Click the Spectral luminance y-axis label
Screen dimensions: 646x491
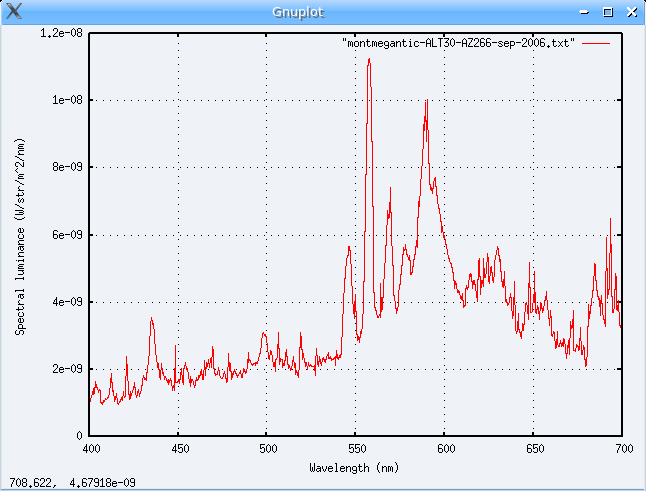pyautogui.click(x=20, y=234)
